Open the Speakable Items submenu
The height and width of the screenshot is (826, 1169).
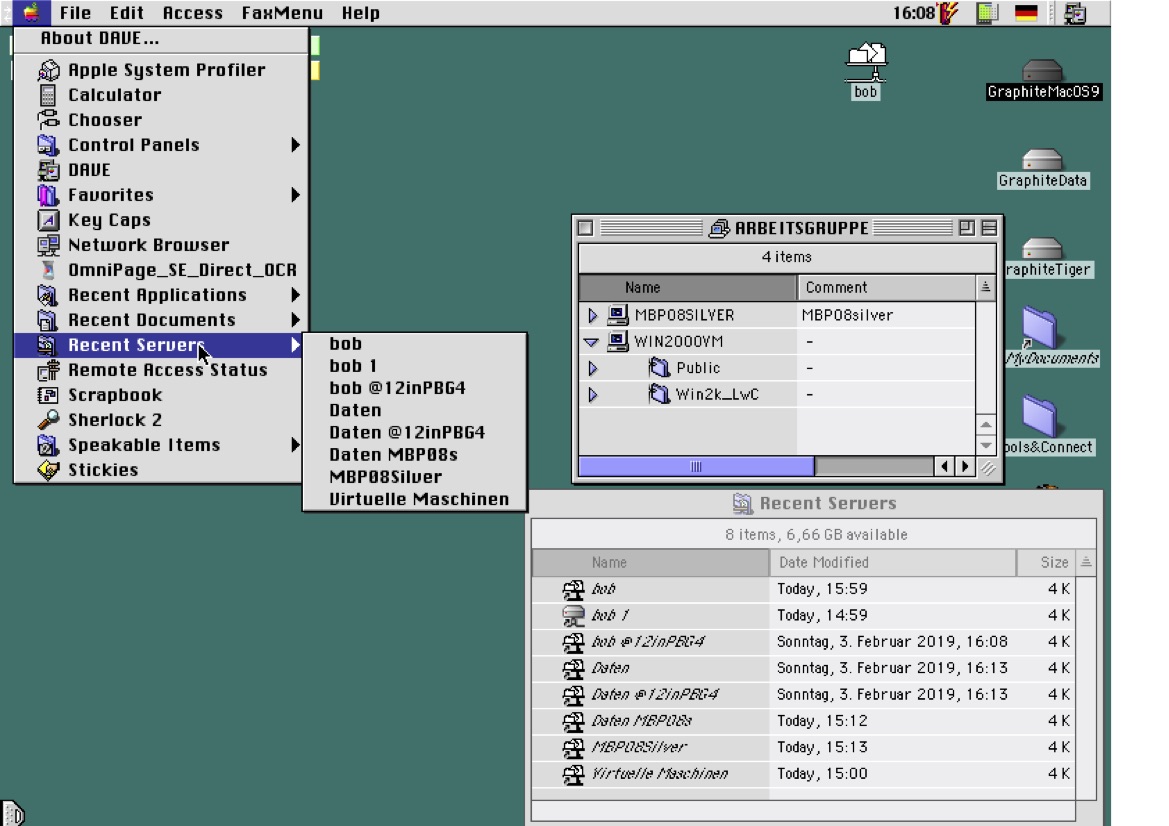coord(160,445)
